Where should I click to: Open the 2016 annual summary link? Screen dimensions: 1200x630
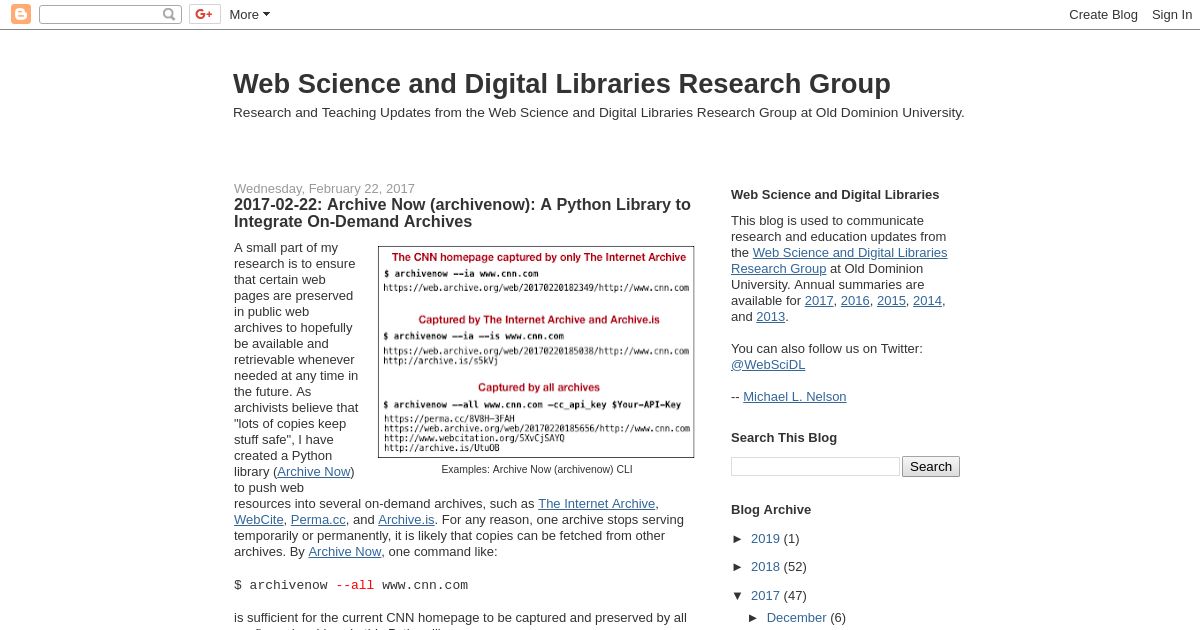855,301
